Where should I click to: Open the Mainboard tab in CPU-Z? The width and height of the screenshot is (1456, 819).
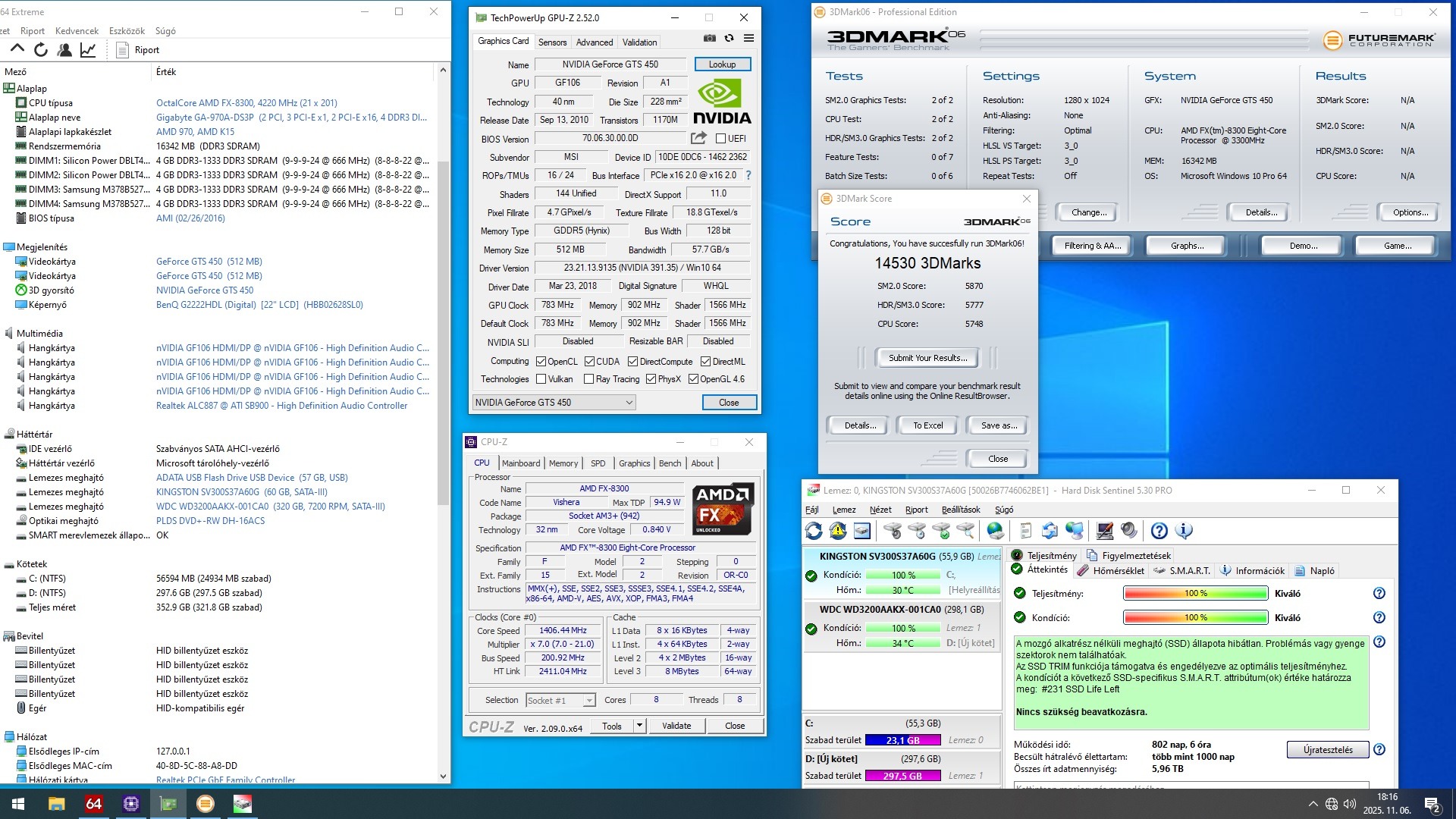point(521,463)
